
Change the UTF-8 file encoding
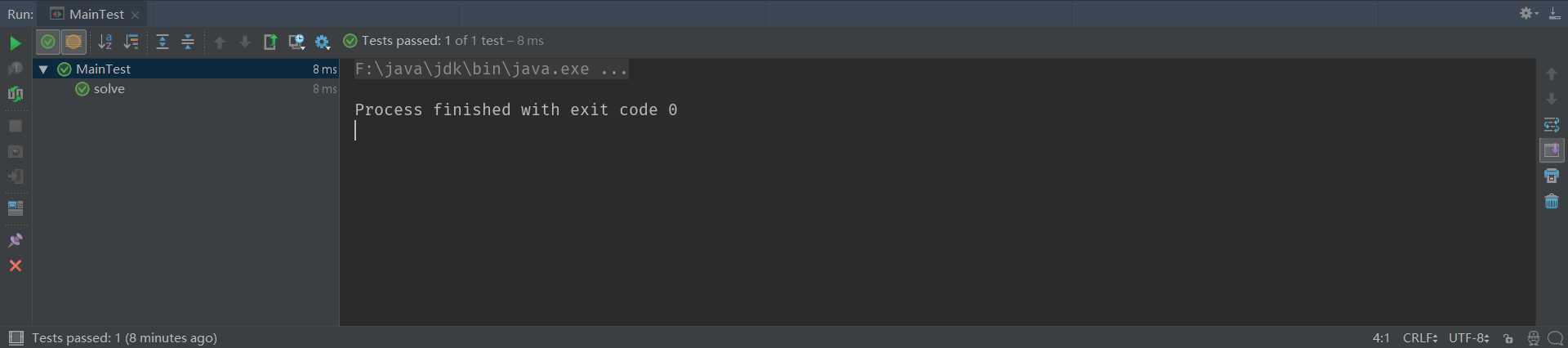(x=1469, y=338)
